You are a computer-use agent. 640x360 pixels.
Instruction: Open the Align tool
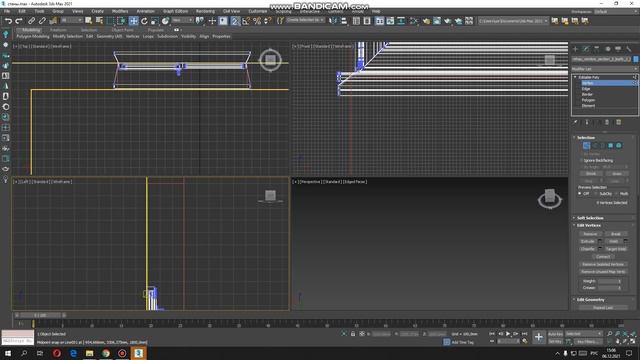(344, 20)
